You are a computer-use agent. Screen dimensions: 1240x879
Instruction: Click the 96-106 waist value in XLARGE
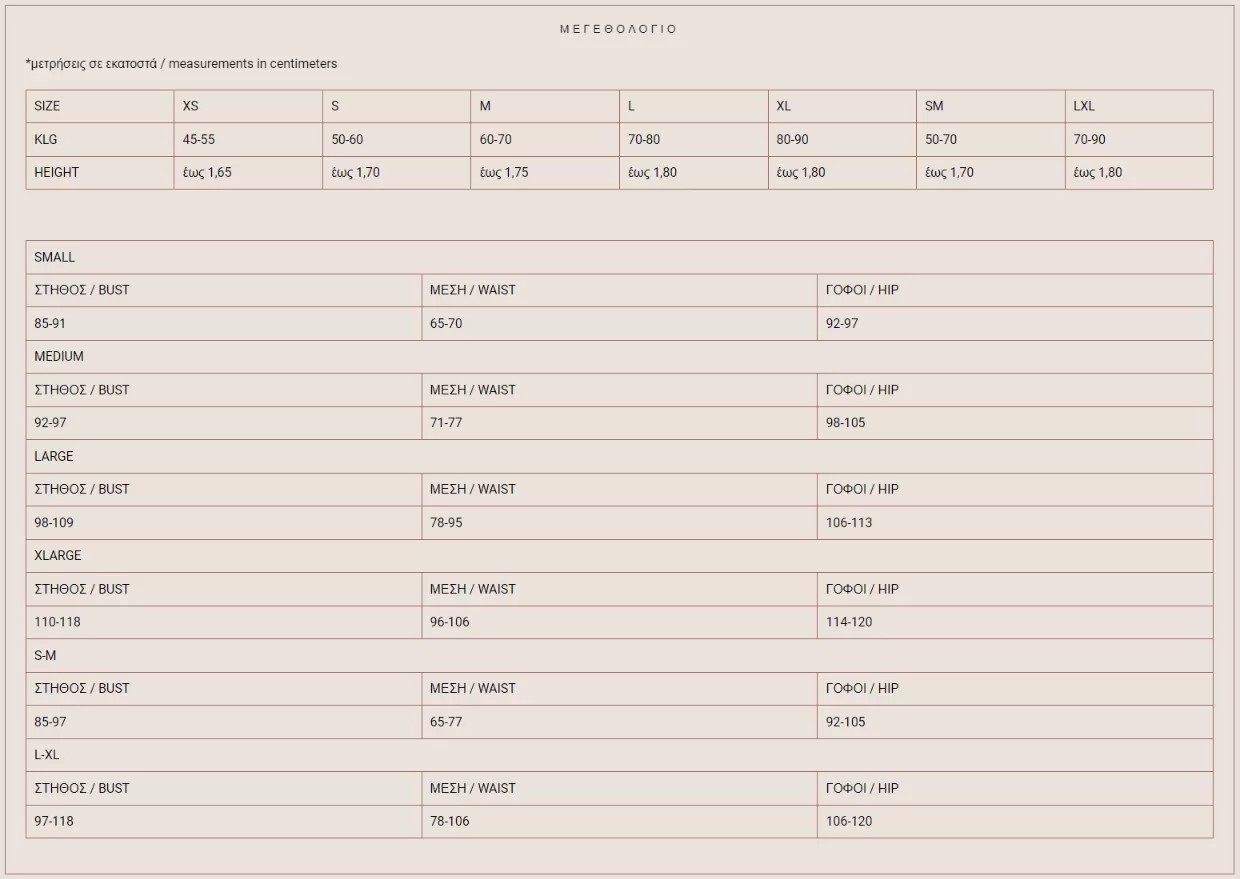[449, 622]
